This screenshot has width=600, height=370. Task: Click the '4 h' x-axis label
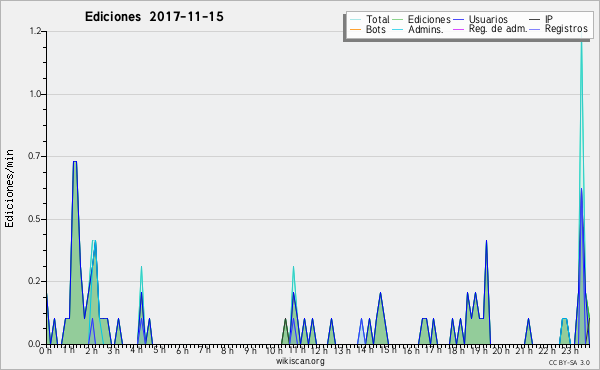tap(136, 350)
